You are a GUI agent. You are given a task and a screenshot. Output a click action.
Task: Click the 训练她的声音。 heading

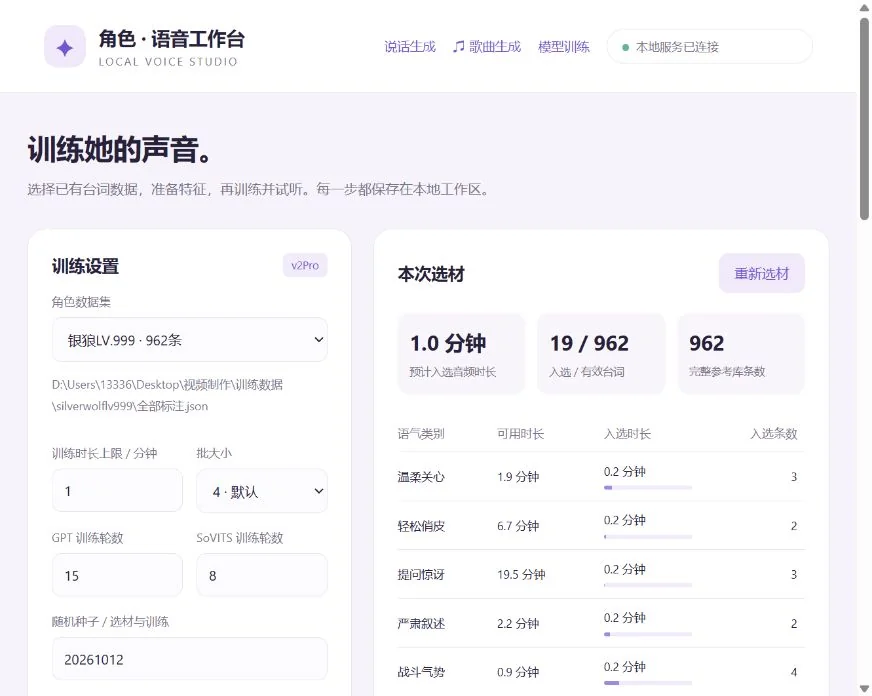[119, 149]
